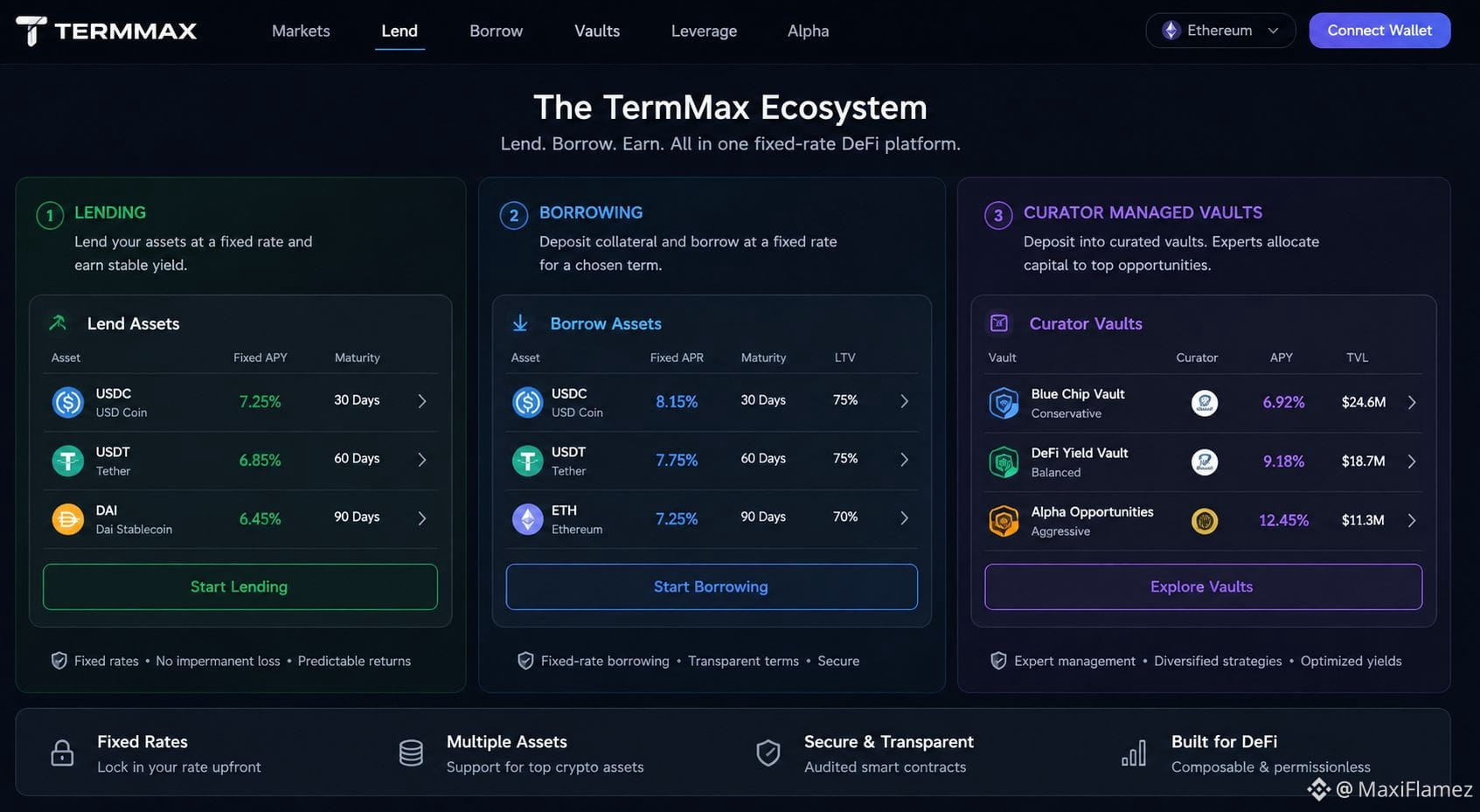The width and height of the screenshot is (1480, 812).
Task: Click the Lend Assets upward arrow icon
Action: [x=59, y=323]
